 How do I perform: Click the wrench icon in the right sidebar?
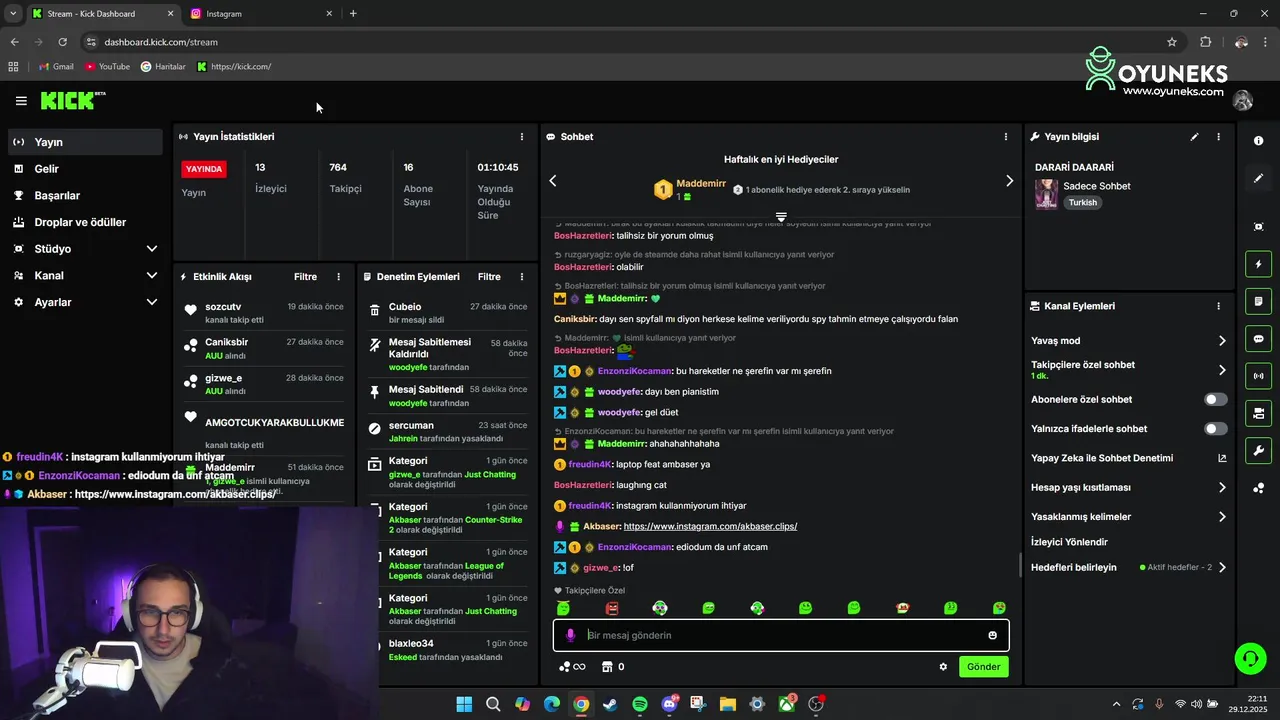click(1259, 450)
